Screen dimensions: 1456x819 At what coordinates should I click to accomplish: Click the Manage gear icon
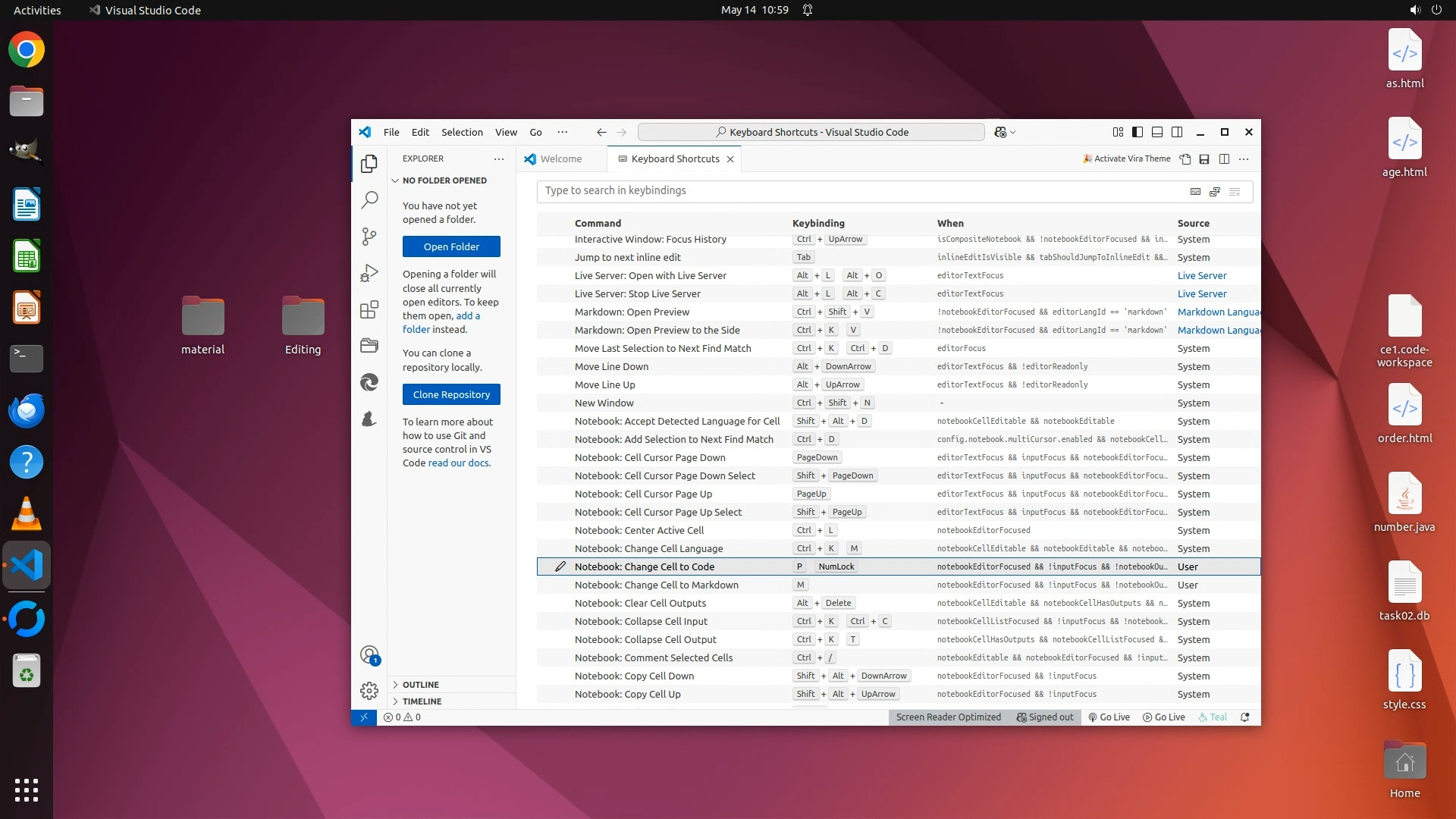[369, 691]
